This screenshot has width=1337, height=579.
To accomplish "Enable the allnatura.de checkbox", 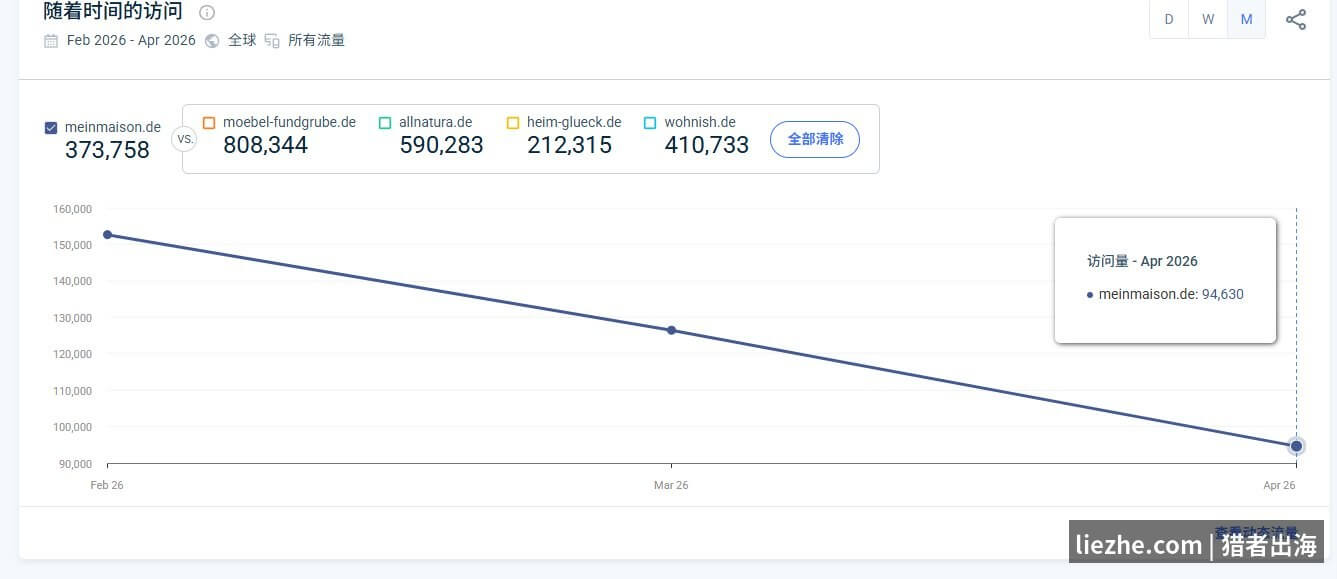I will point(385,123).
